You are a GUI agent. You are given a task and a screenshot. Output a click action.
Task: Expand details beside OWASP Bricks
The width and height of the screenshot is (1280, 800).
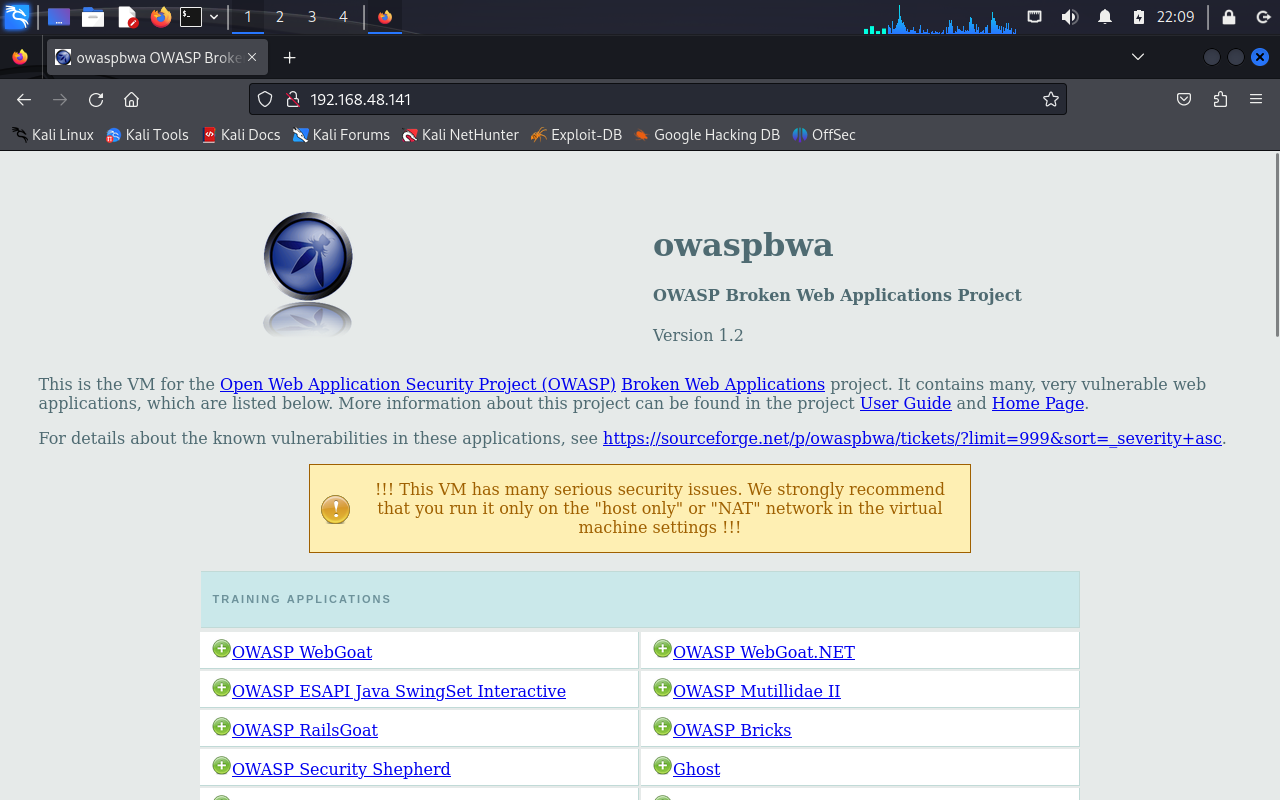[x=662, y=727]
